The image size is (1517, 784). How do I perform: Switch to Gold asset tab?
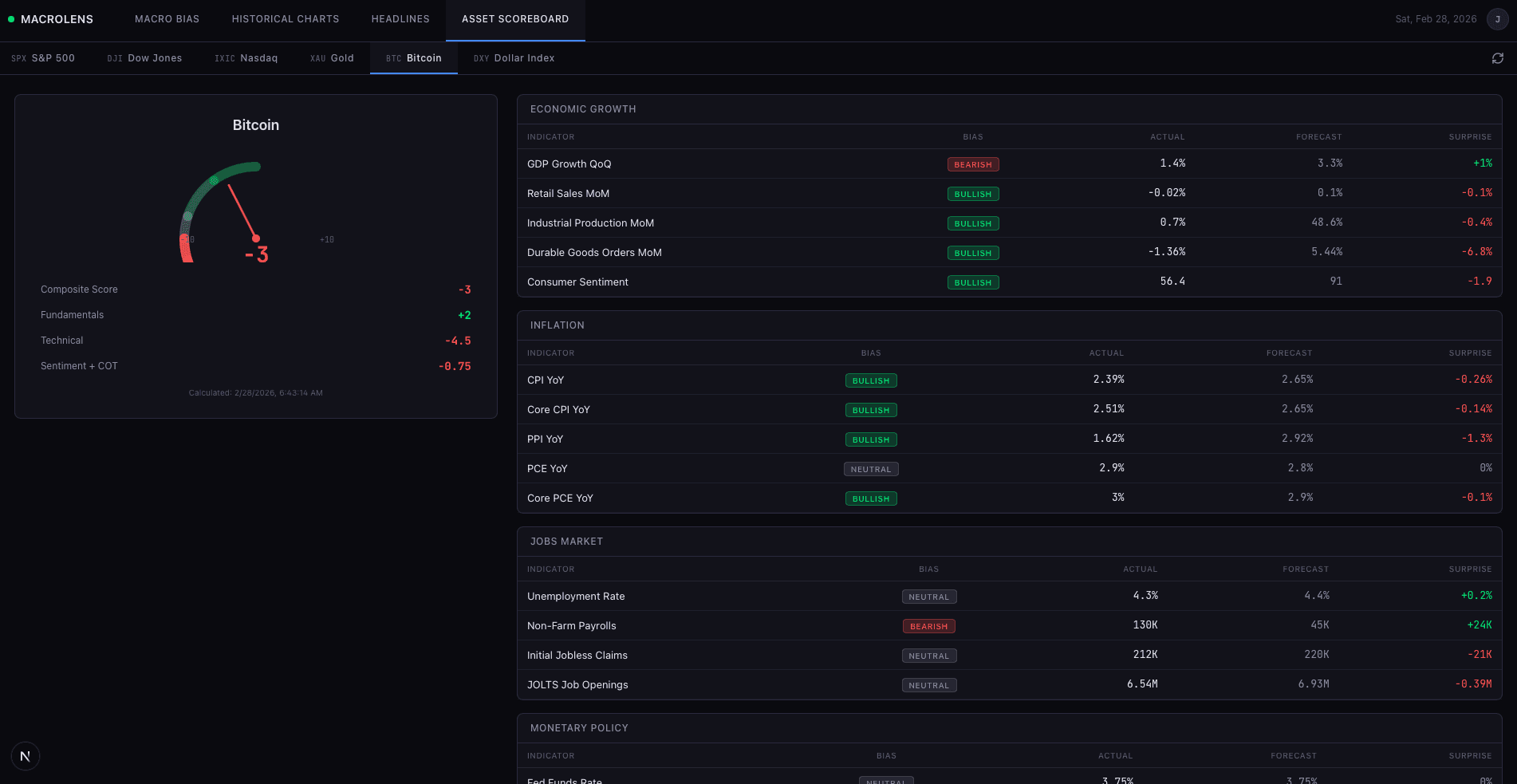pyautogui.click(x=332, y=58)
